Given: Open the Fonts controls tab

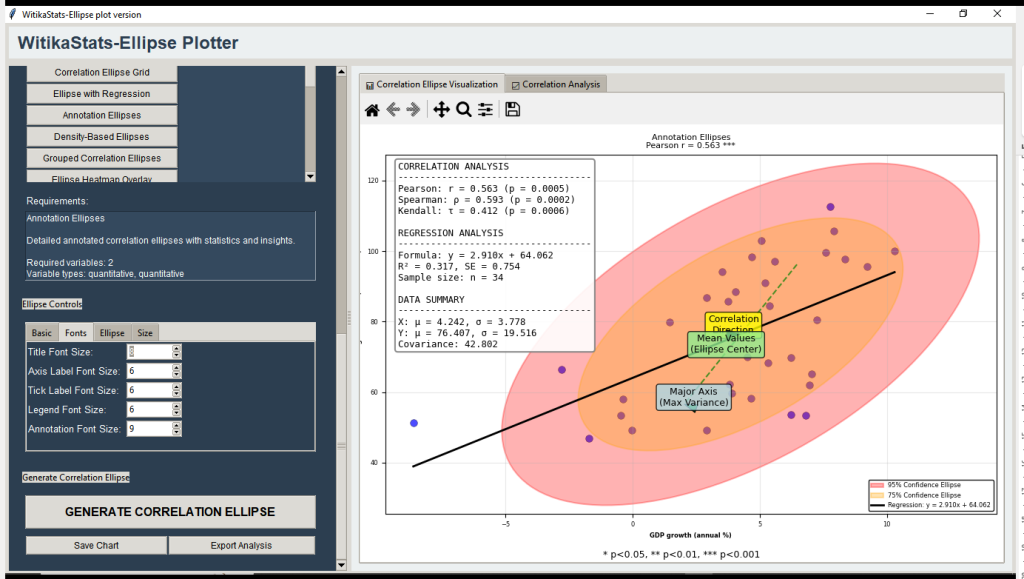Looking at the screenshot, I should [76, 333].
